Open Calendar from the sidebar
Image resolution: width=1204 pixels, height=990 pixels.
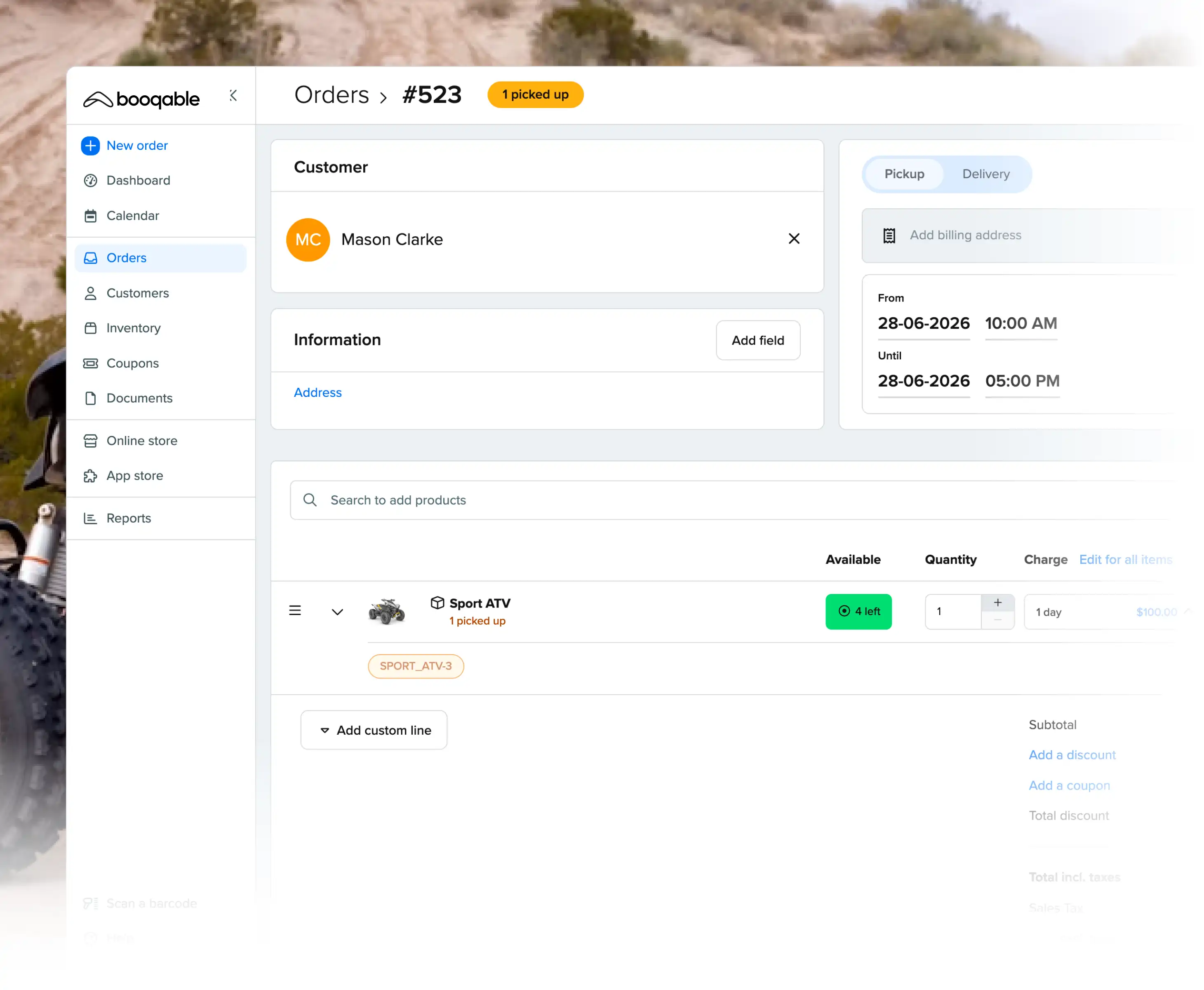(x=132, y=216)
